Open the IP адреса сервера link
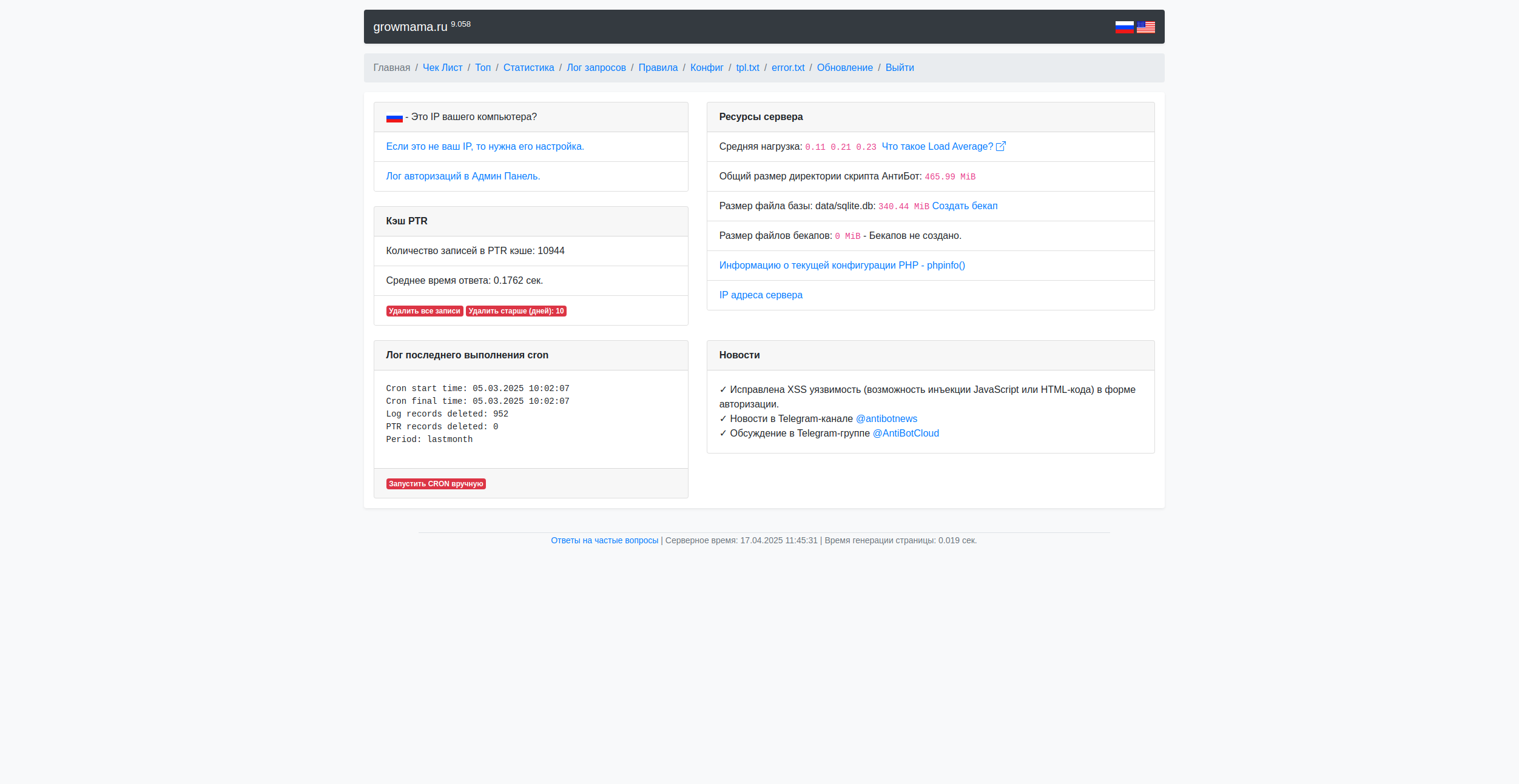The width and height of the screenshot is (1519, 784). (x=760, y=295)
